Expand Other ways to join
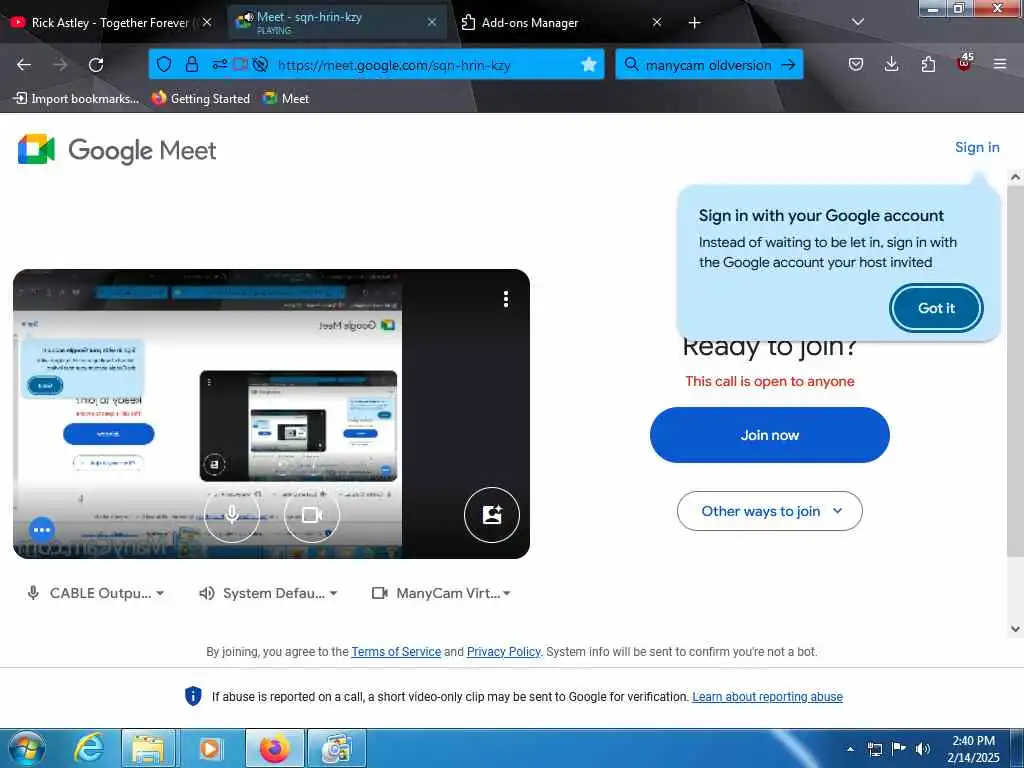 click(x=769, y=511)
